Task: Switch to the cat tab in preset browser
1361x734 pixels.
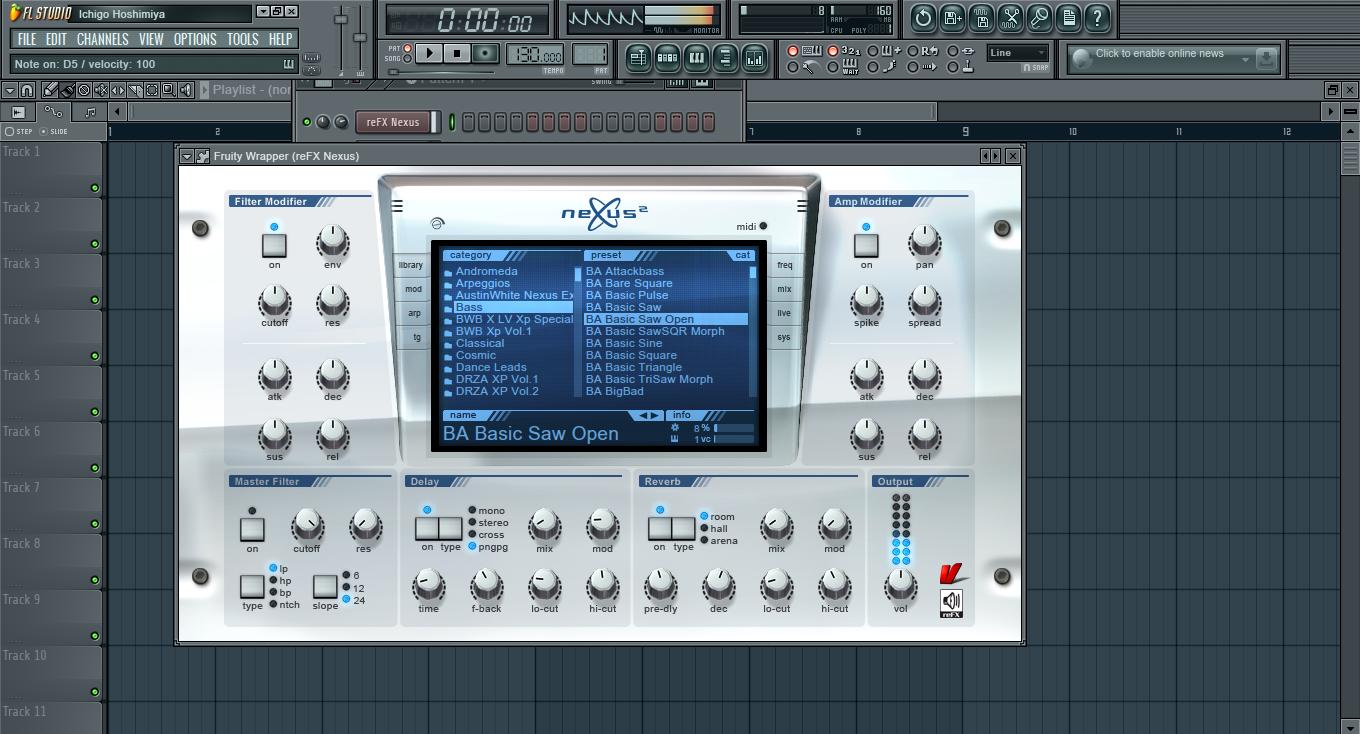Action: (x=743, y=255)
